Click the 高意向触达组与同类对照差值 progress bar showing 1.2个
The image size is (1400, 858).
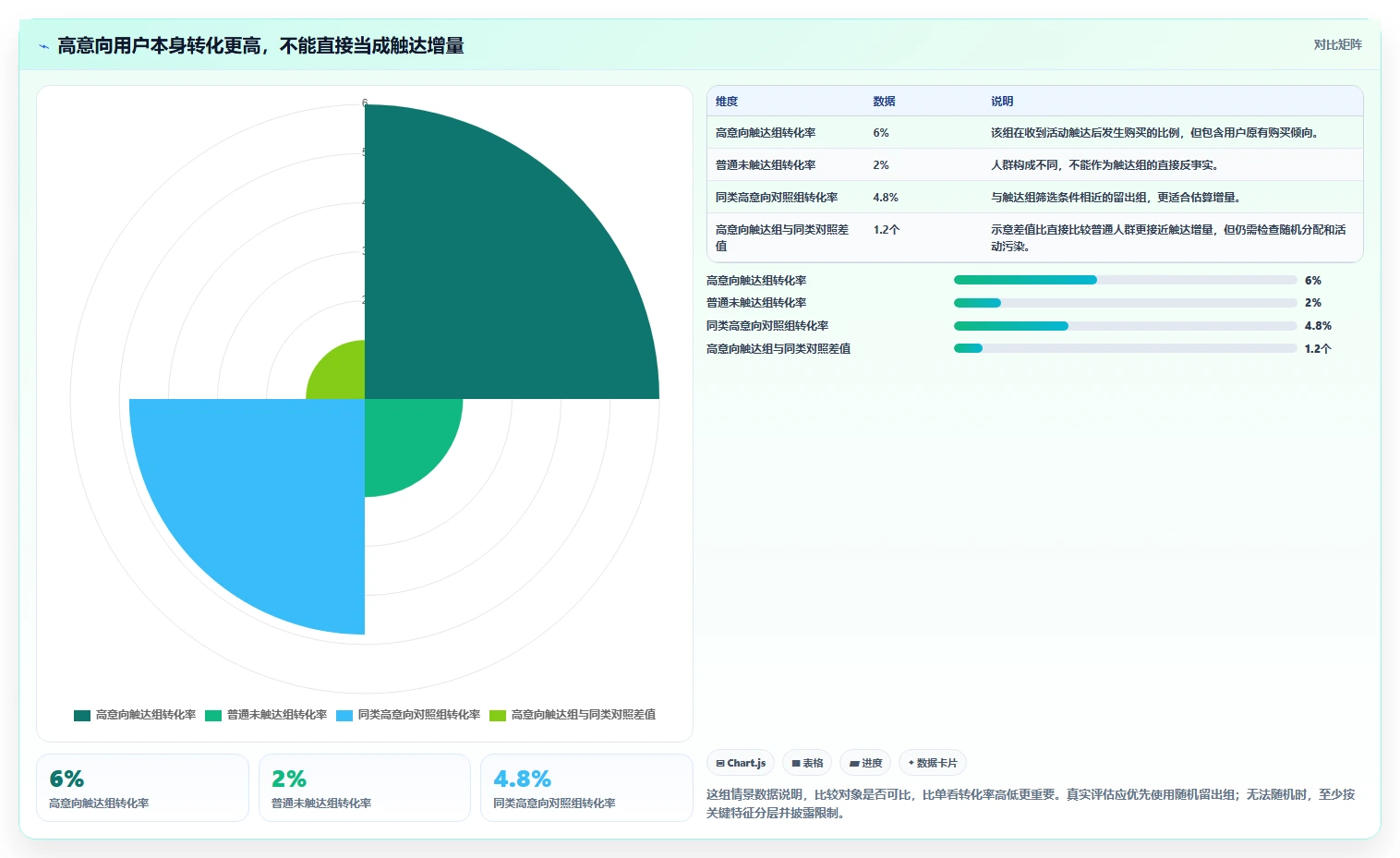click(x=1125, y=348)
